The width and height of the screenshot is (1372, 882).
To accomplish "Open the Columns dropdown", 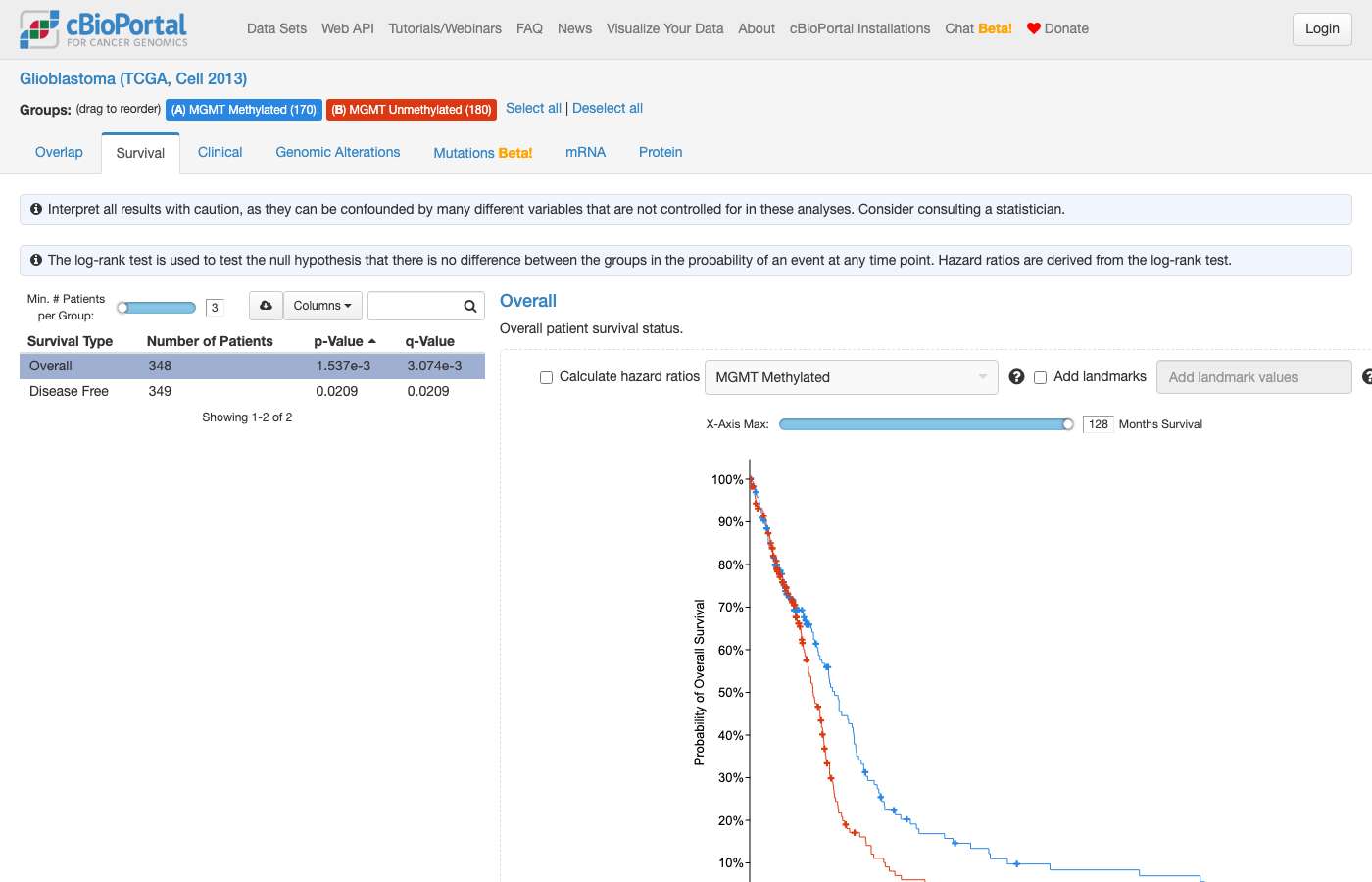I will [x=322, y=306].
